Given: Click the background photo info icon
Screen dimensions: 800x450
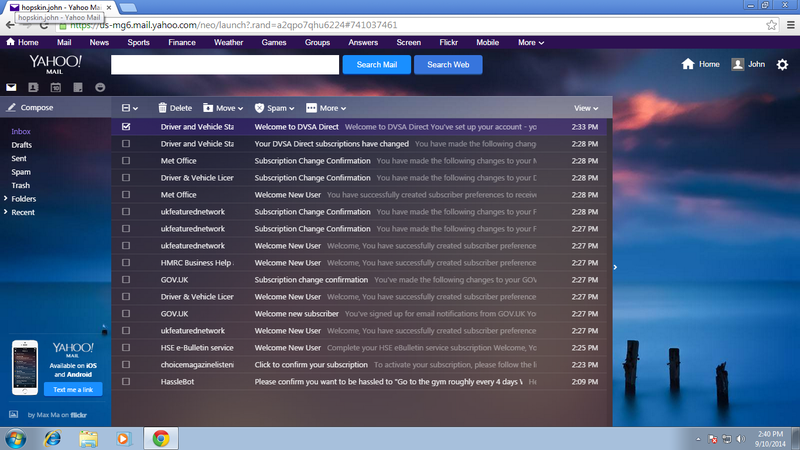Looking at the screenshot, I should pos(13,414).
